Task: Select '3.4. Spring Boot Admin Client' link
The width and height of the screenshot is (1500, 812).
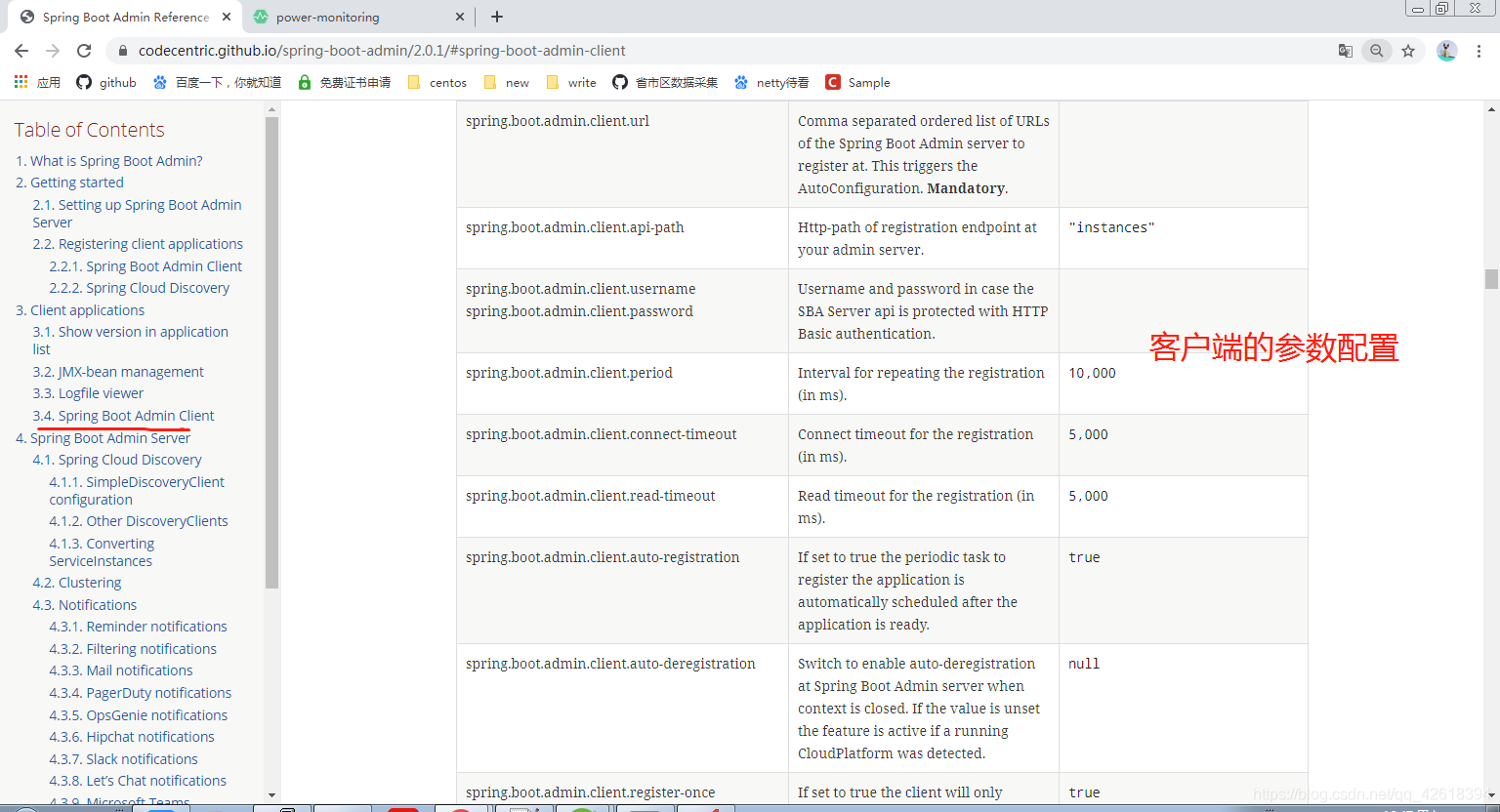Action: (x=123, y=416)
